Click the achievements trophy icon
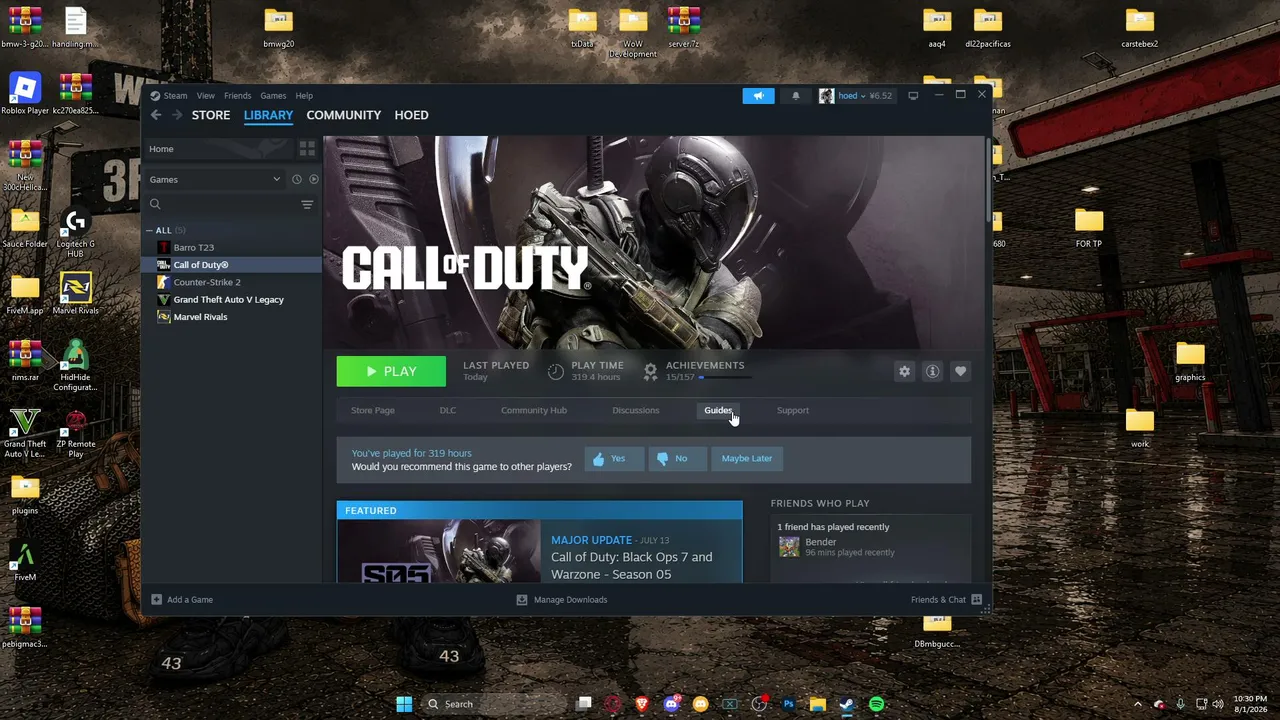Viewport: 1280px width, 720px height. click(x=650, y=371)
